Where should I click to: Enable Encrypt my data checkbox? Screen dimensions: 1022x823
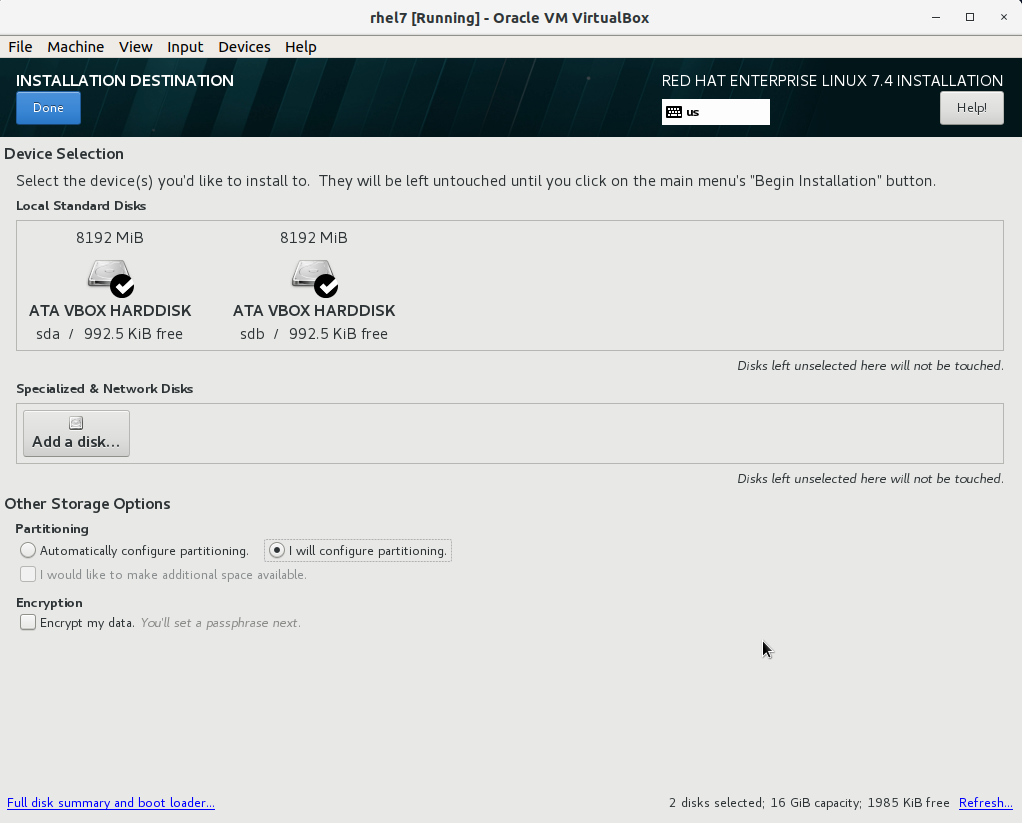[x=27, y=622]
